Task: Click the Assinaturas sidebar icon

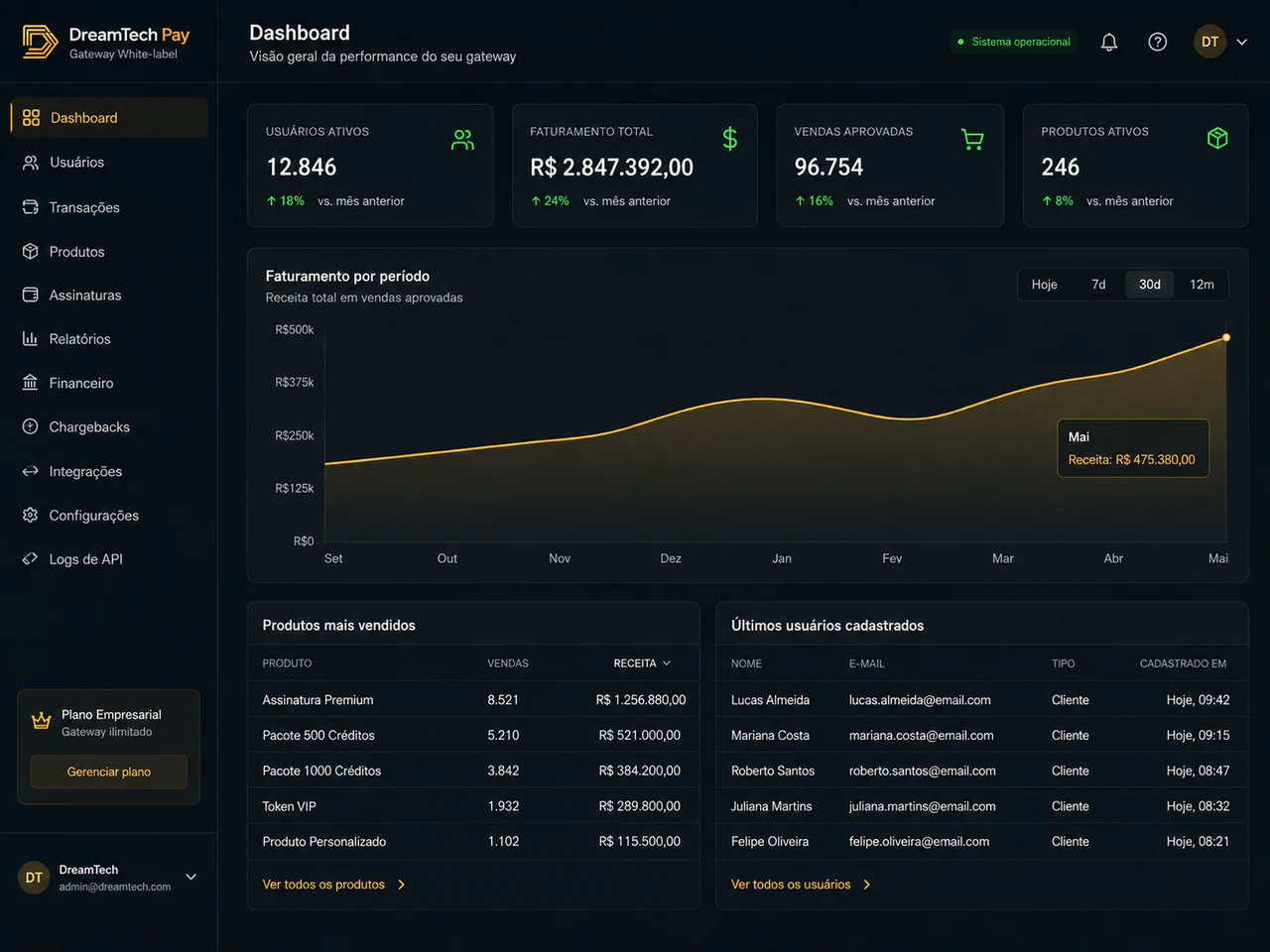Action: [x=31, y=295]
